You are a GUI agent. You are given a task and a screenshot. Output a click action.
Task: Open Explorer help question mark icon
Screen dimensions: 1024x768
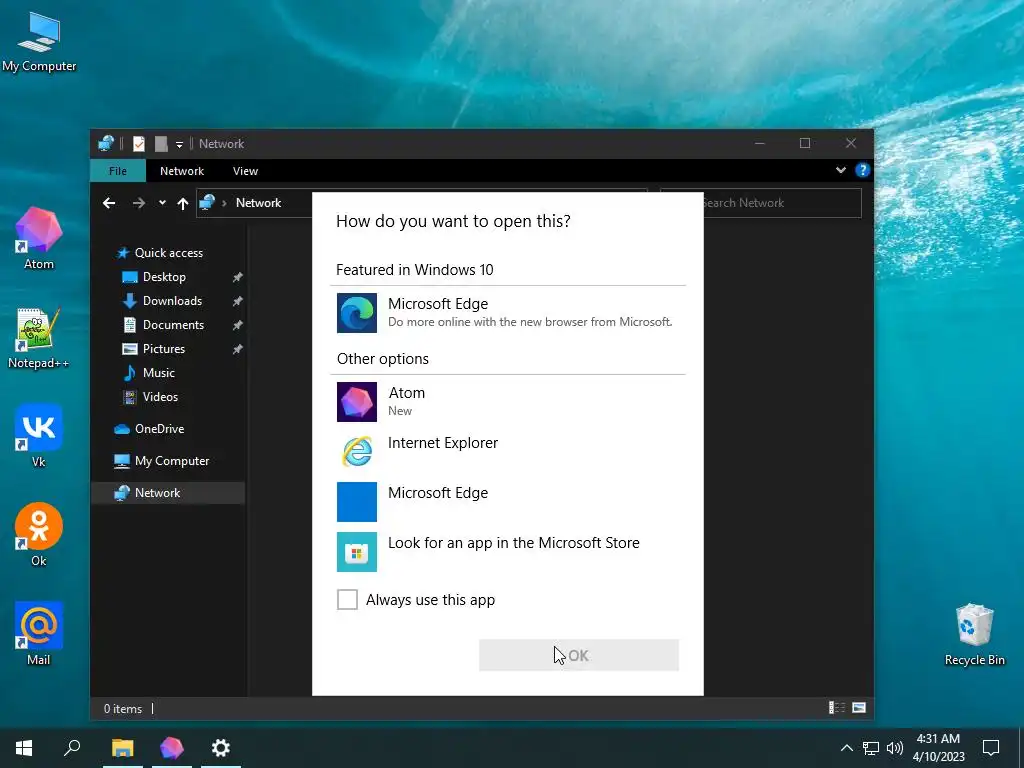[x=863, y=170]
